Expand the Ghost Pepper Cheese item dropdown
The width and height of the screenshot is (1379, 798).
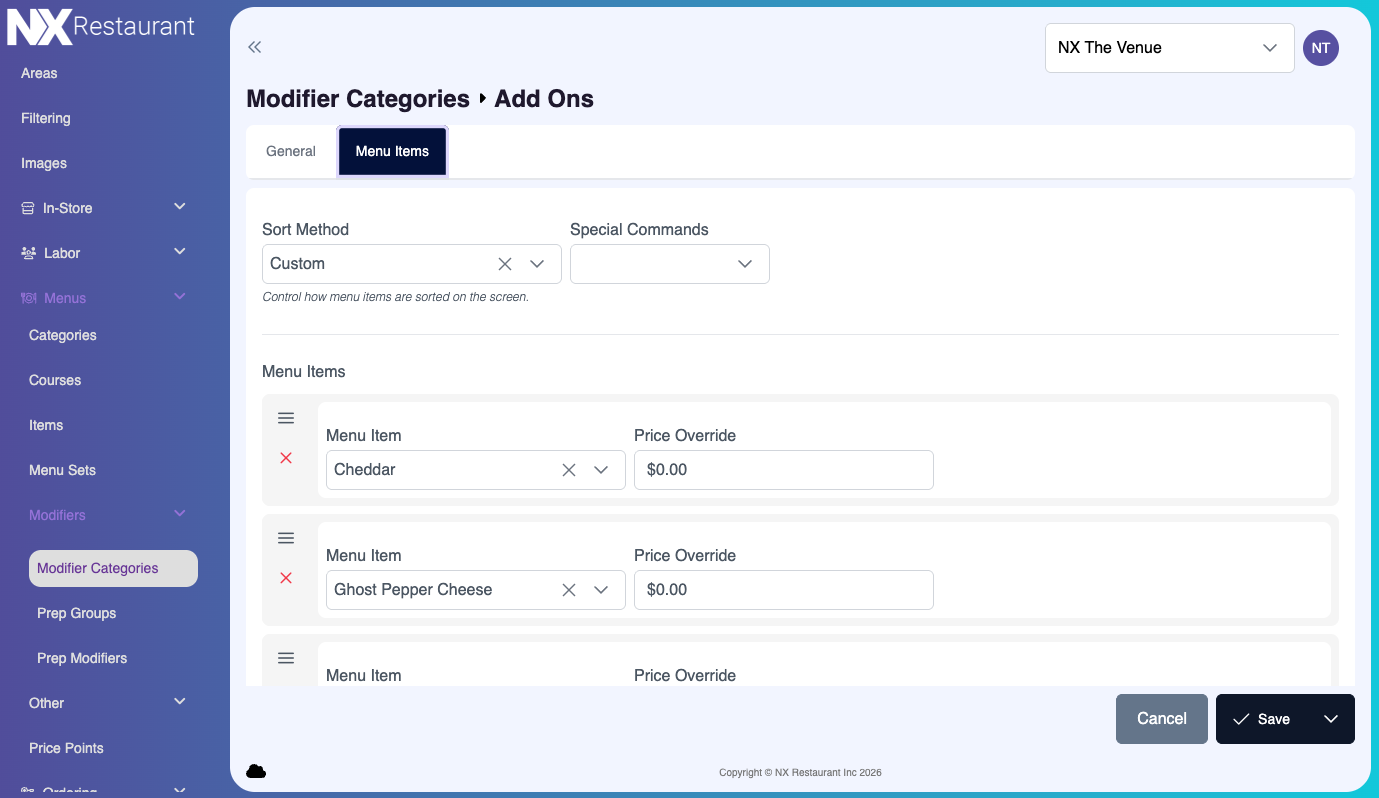pyautogui.click(x=601, y=590)
